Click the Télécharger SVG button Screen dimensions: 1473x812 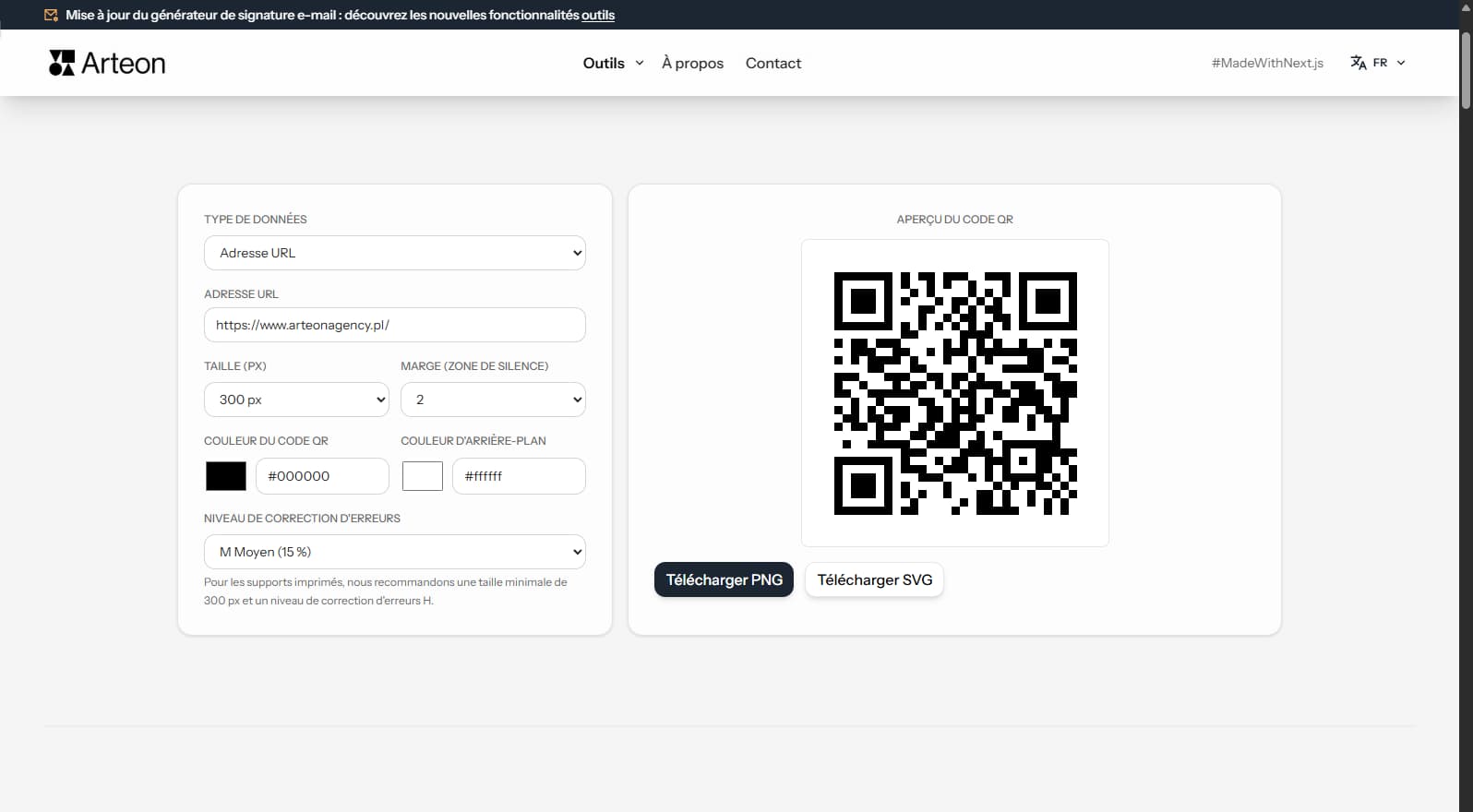tap(874, 579)
